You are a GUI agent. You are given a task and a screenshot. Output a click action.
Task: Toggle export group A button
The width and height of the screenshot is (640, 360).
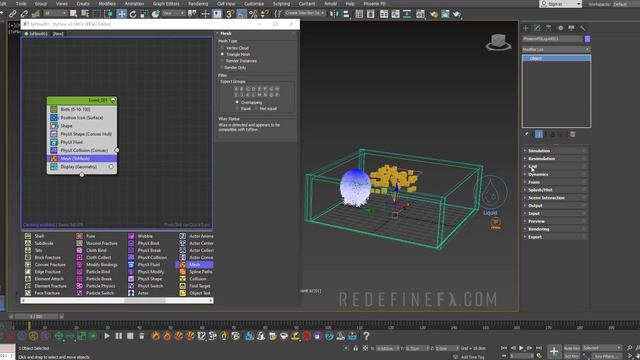coord(236,89)
